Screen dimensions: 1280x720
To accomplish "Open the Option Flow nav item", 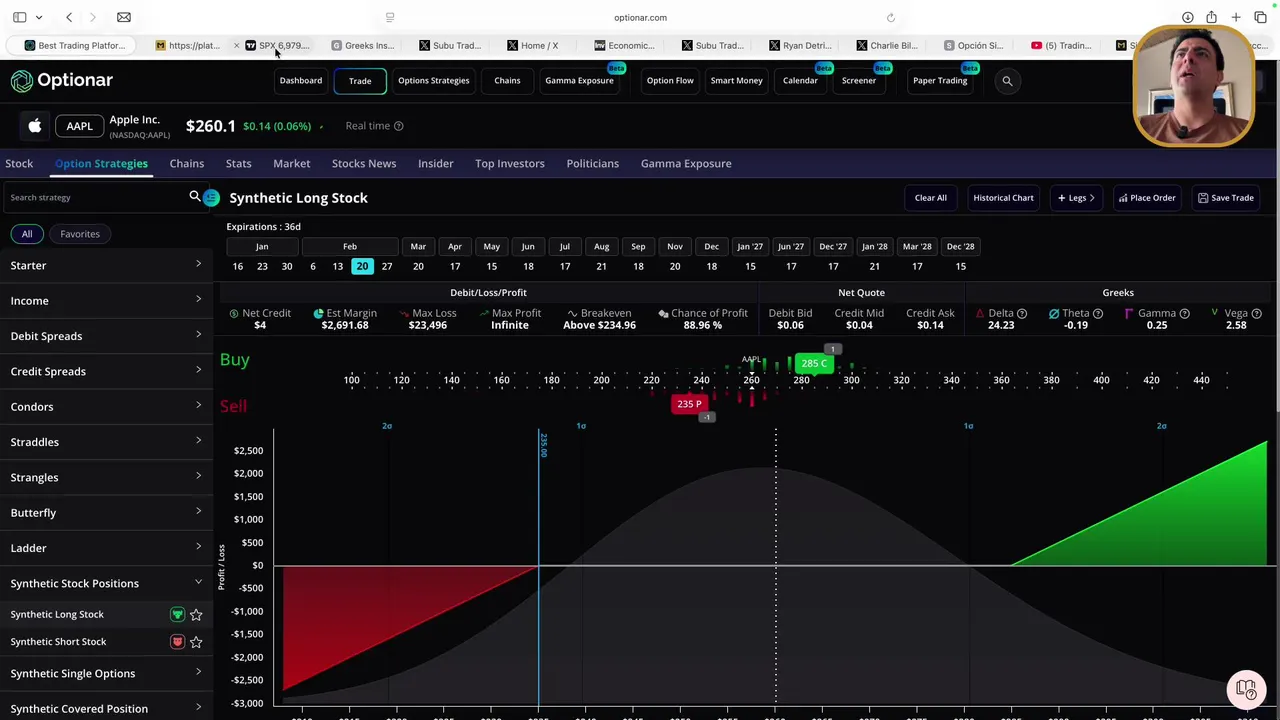I will 670,81.
